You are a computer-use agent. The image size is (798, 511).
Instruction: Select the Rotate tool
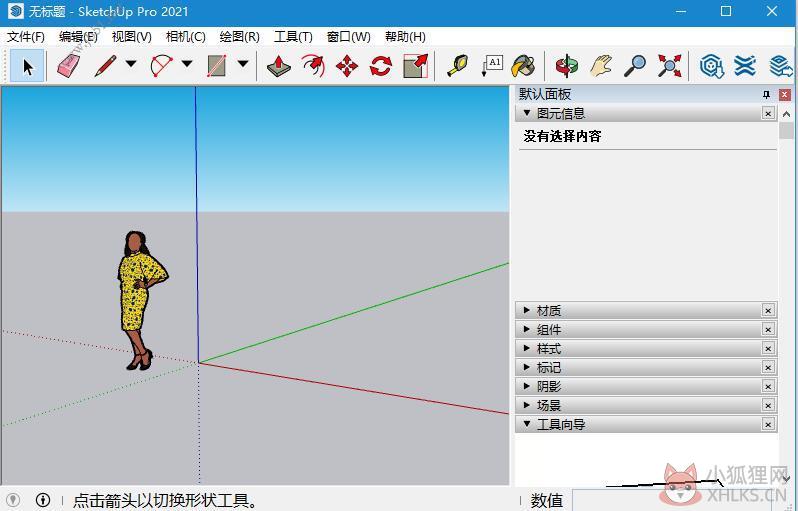click(x=381, y=66)
